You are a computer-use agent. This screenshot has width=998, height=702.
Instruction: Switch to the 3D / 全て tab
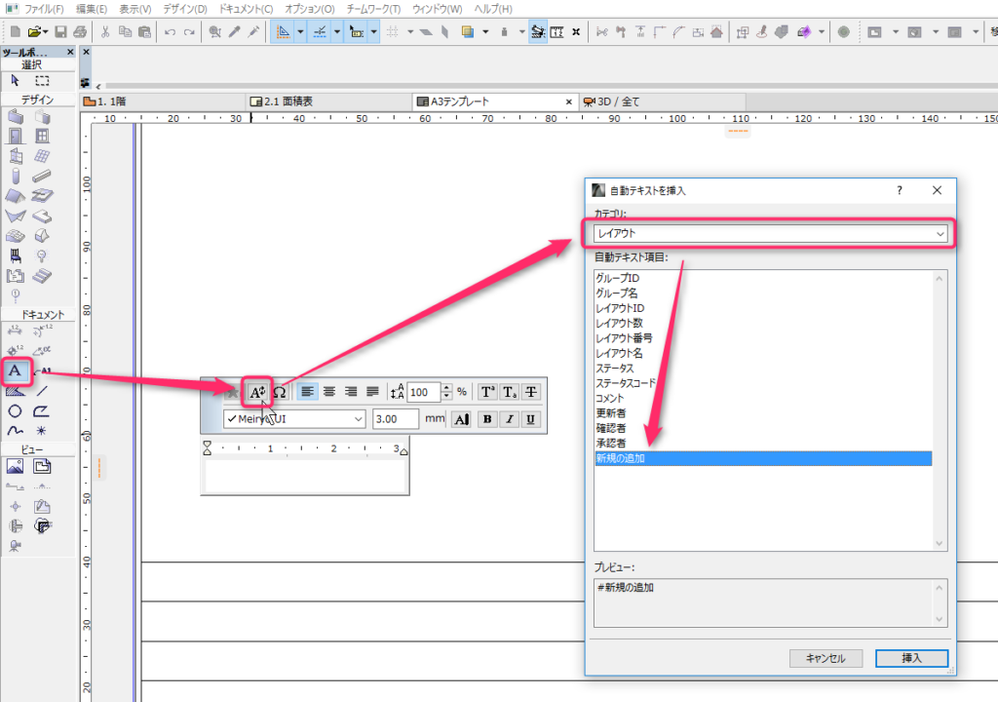[x=662, y=102]
